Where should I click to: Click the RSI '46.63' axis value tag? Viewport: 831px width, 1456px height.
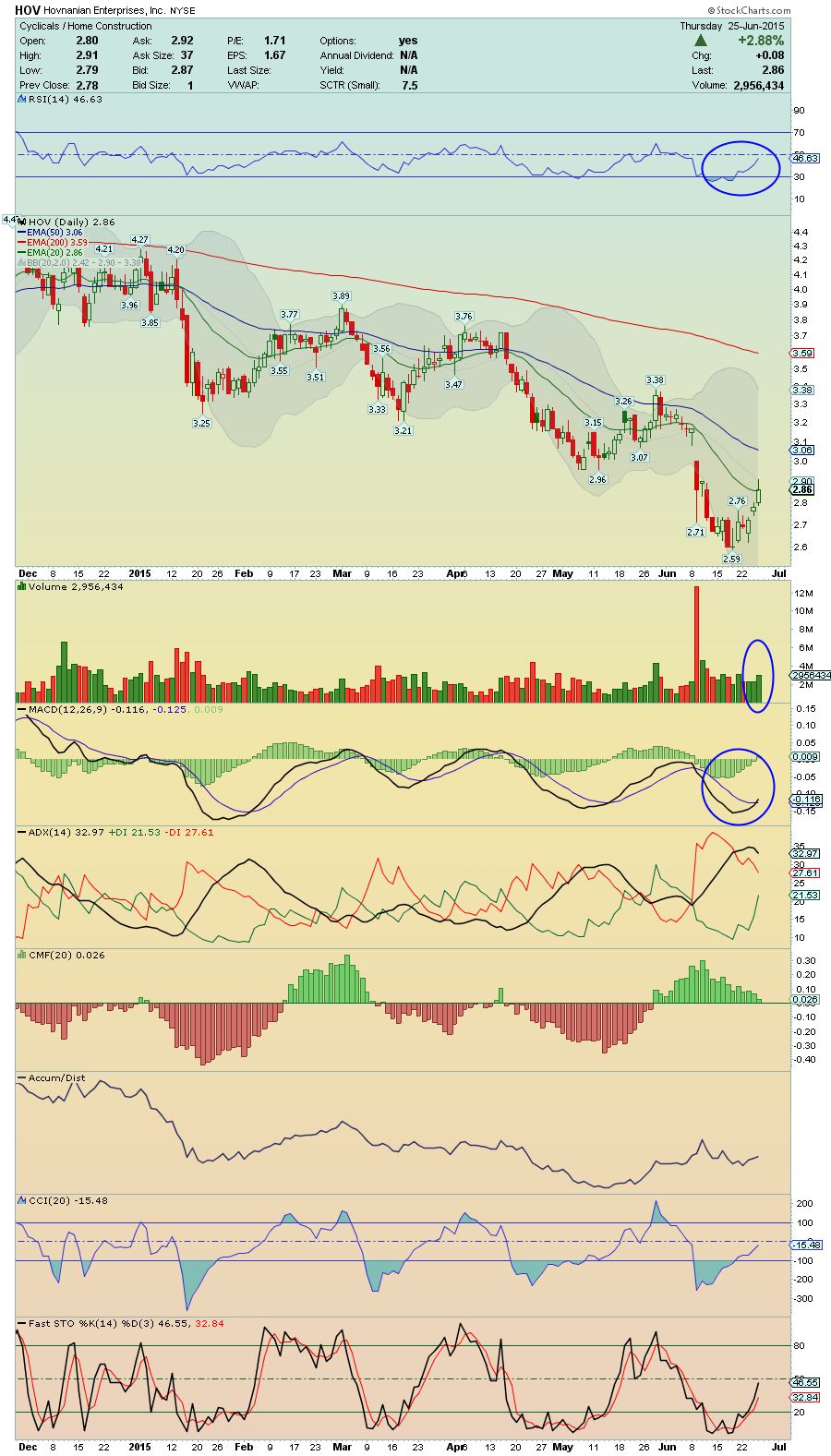805,159
